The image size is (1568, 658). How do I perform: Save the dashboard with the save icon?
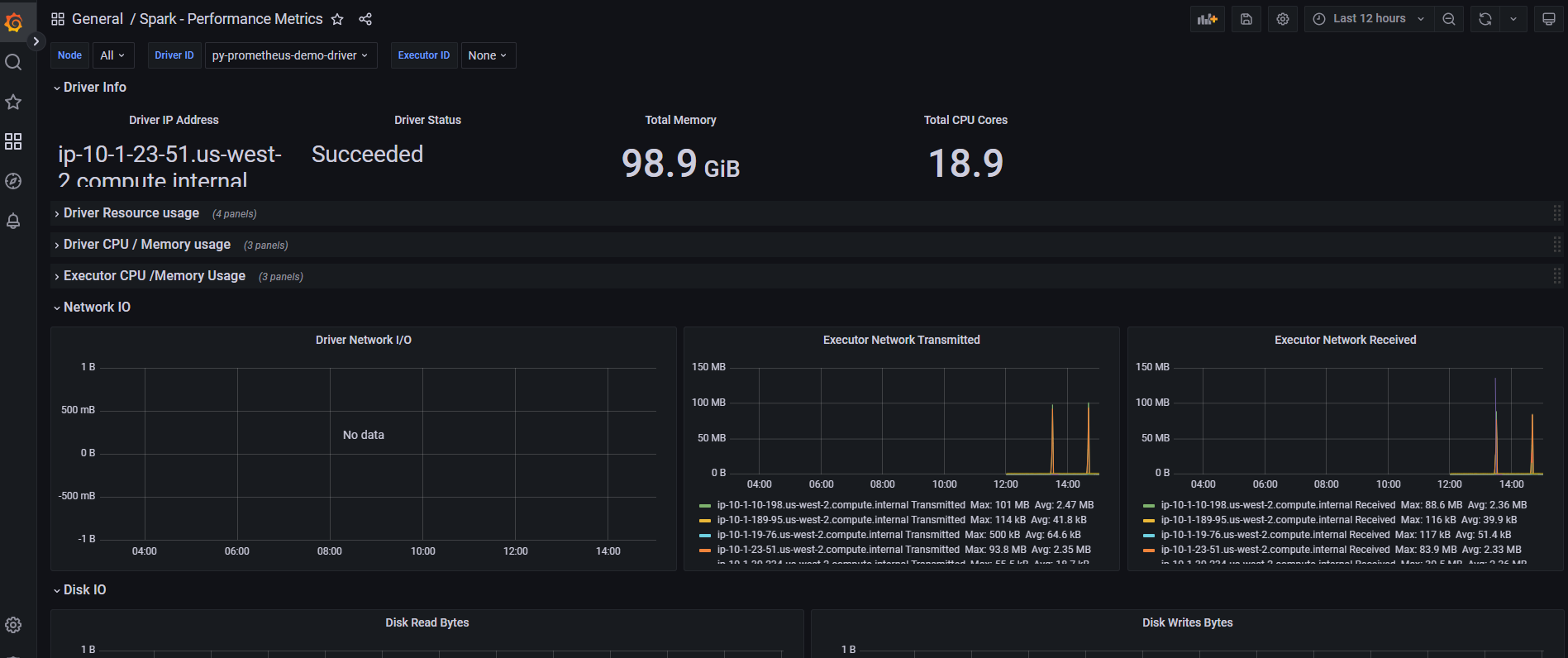point(1246,19)
